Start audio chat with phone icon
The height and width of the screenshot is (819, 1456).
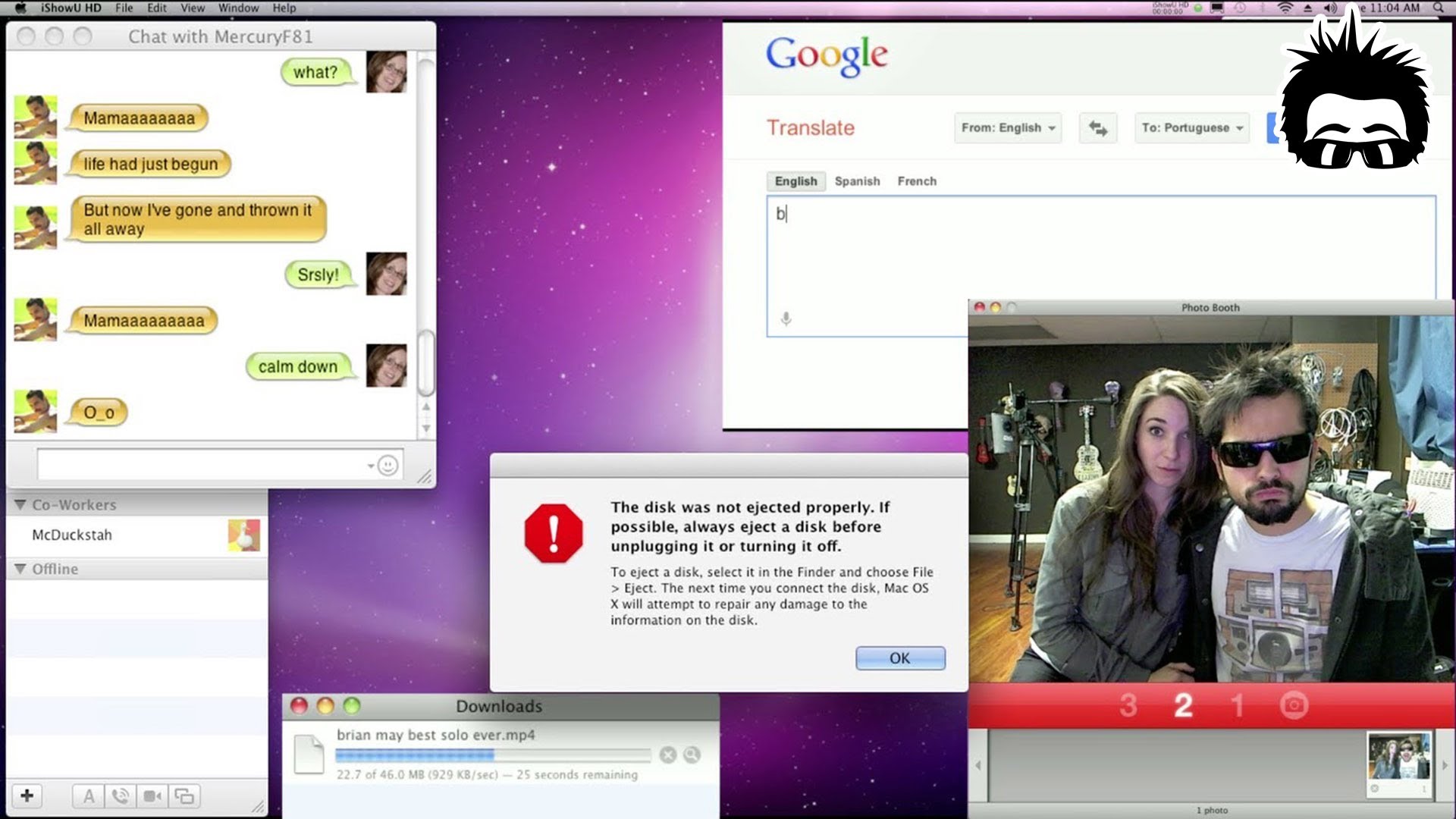click(x=120, y=796)
